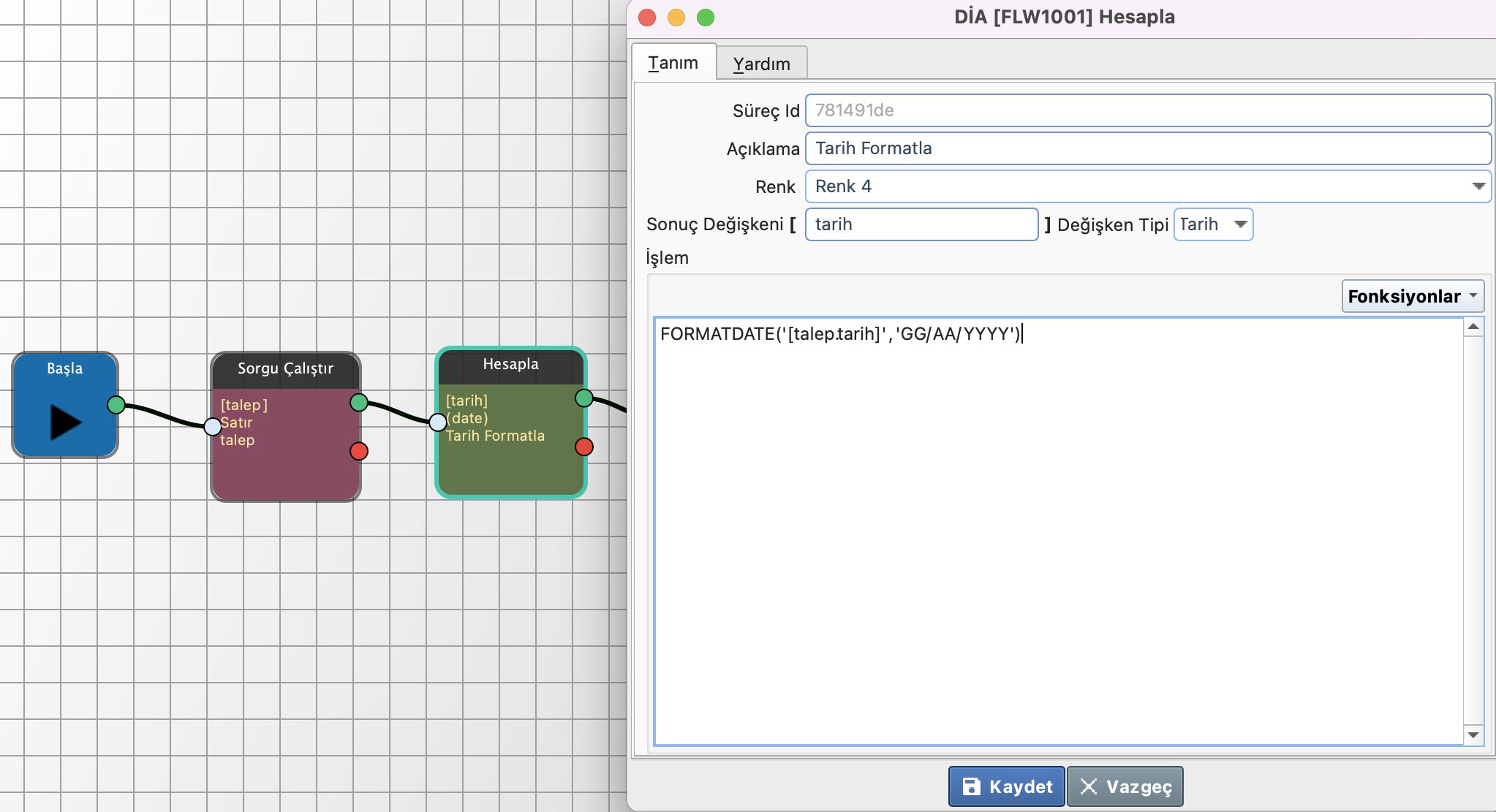Click green output port of Başla node
Viewport: 1496px width, 812px height.
click(x=116, y=404)
